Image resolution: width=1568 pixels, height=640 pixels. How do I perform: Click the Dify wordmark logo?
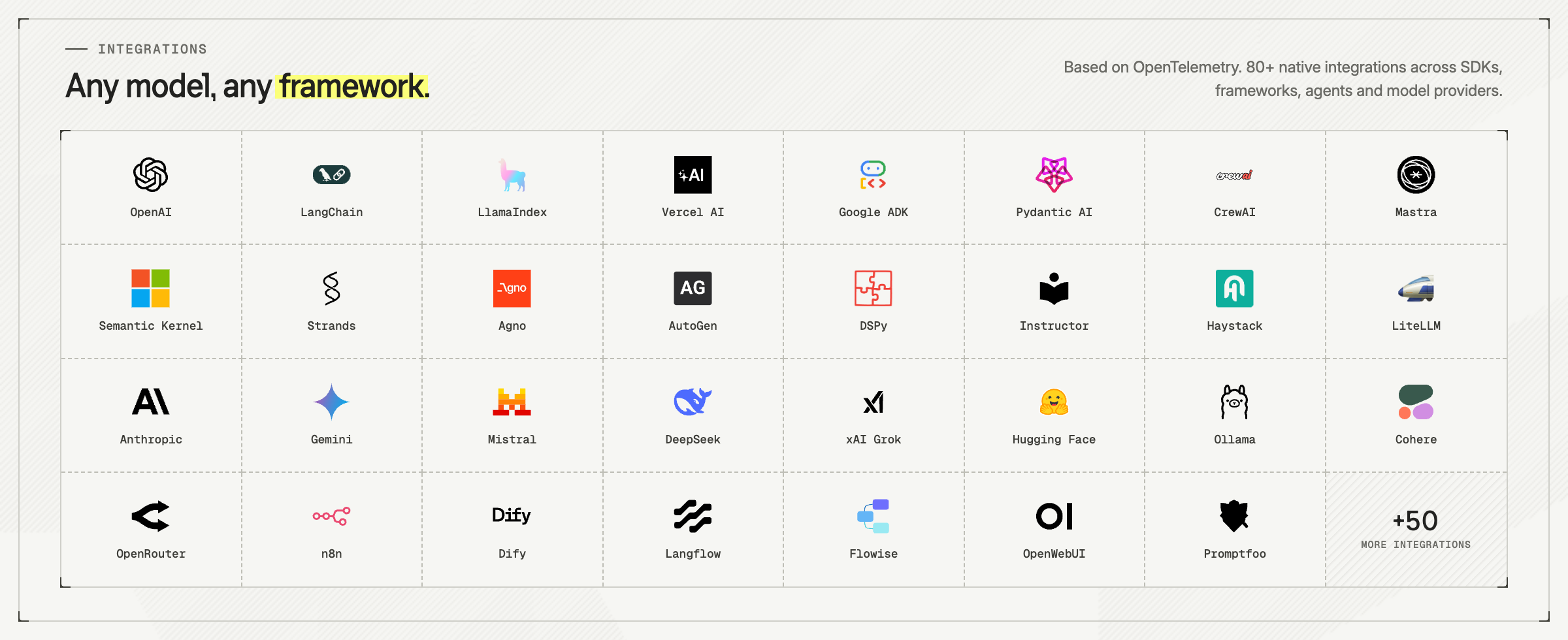click(x=512, y=515)
